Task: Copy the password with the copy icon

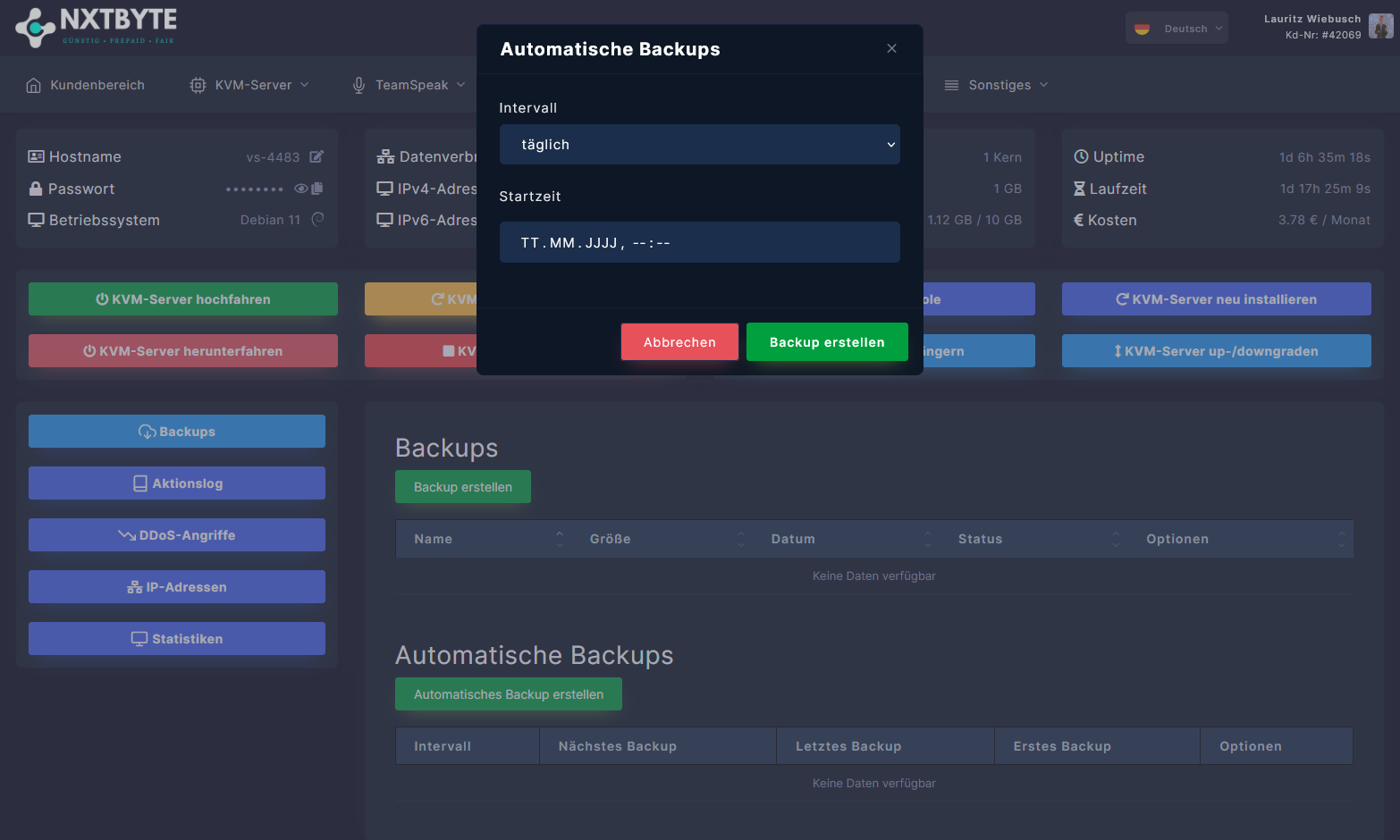Action: point(317,189)
